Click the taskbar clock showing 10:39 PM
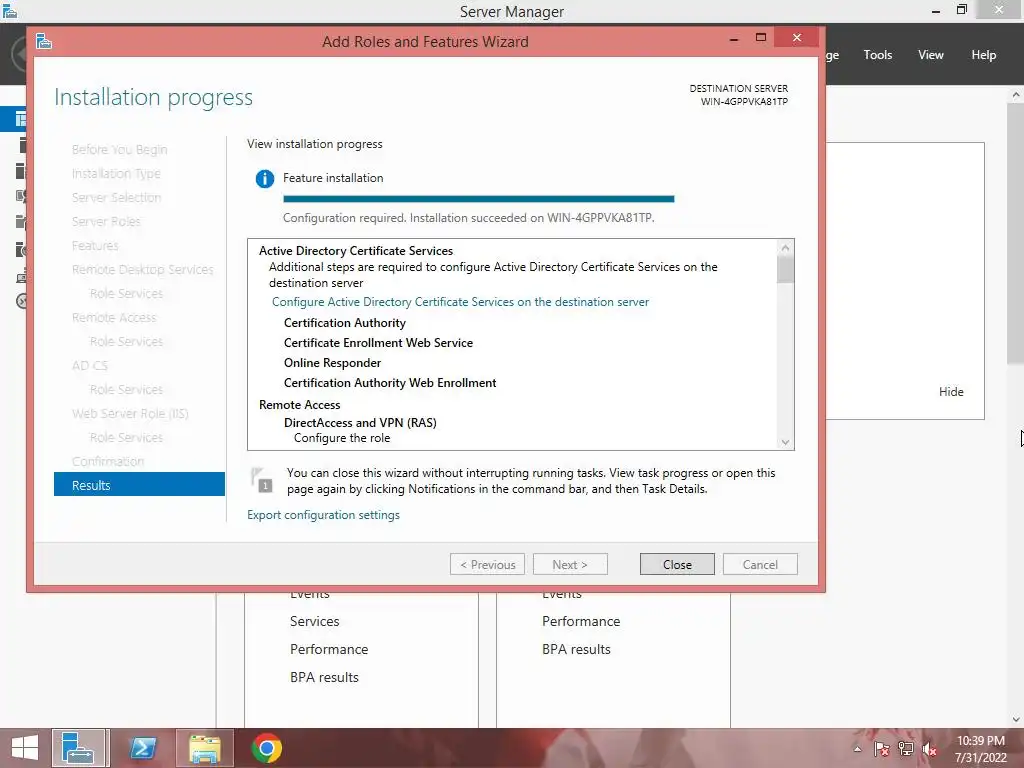The height and width of the screenshot is (768, 1024). [981, 749]
